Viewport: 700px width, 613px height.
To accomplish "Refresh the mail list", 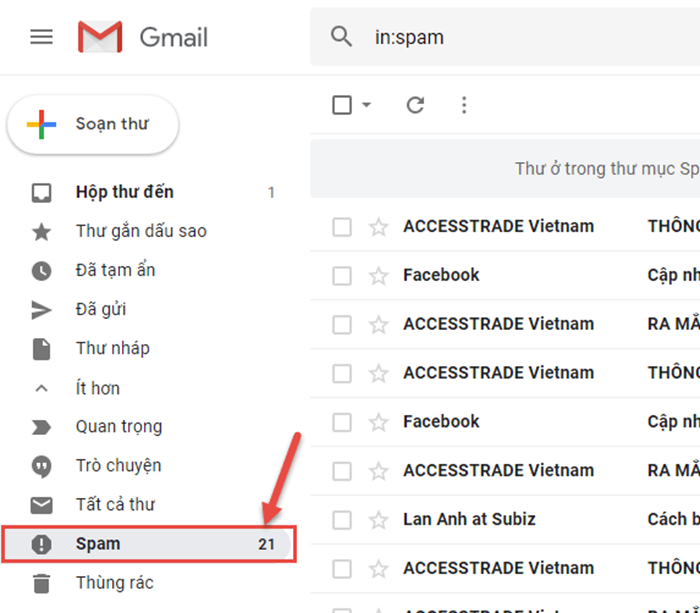I will [415, 105].
